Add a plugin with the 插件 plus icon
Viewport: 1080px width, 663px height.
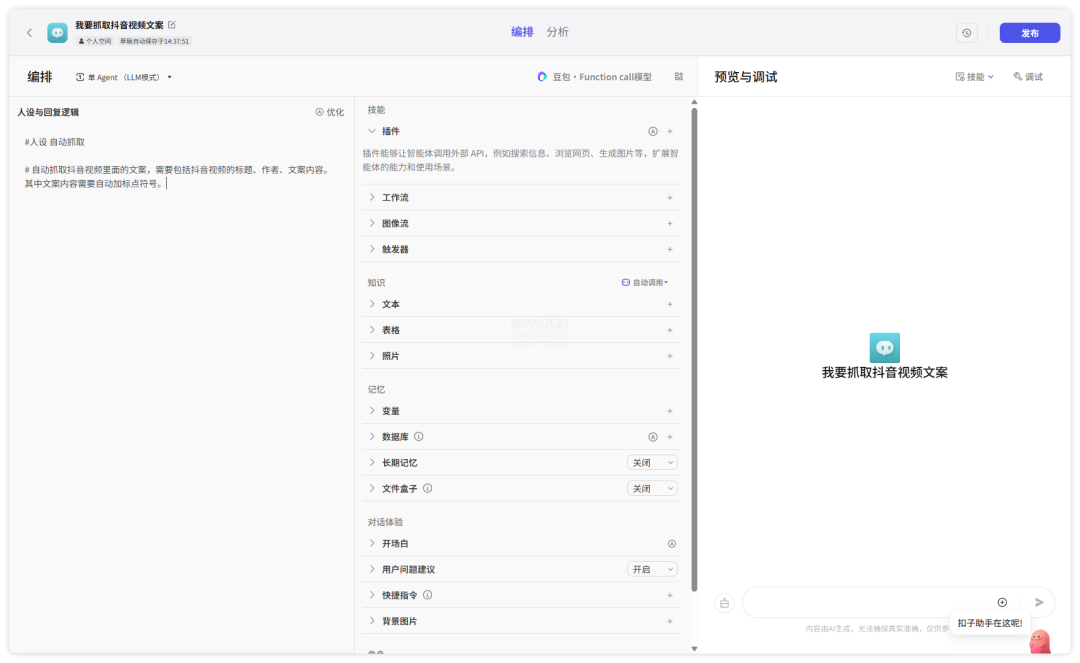pos(670,131)
